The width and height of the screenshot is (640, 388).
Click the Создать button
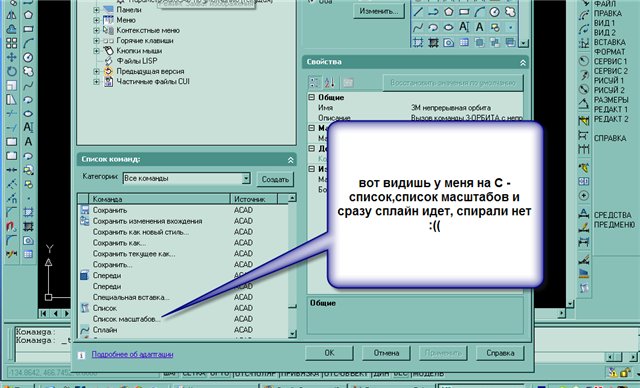coord(275,179)
